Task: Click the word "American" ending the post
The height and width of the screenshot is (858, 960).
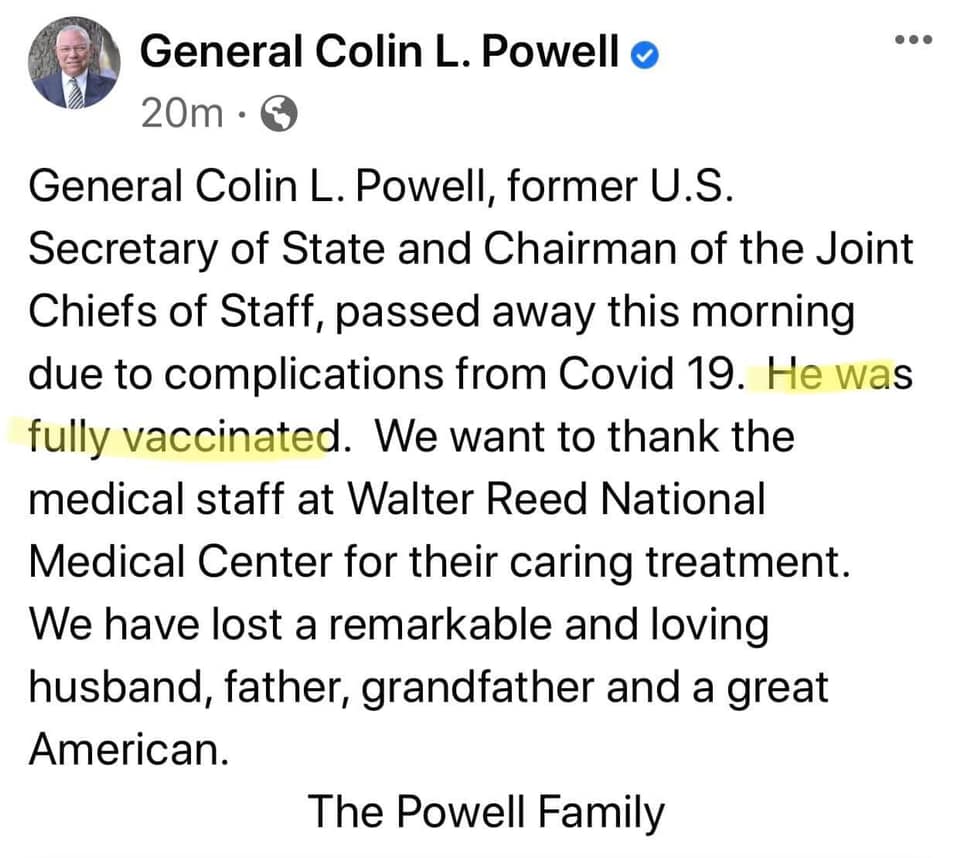Action: tap(124, 749)
